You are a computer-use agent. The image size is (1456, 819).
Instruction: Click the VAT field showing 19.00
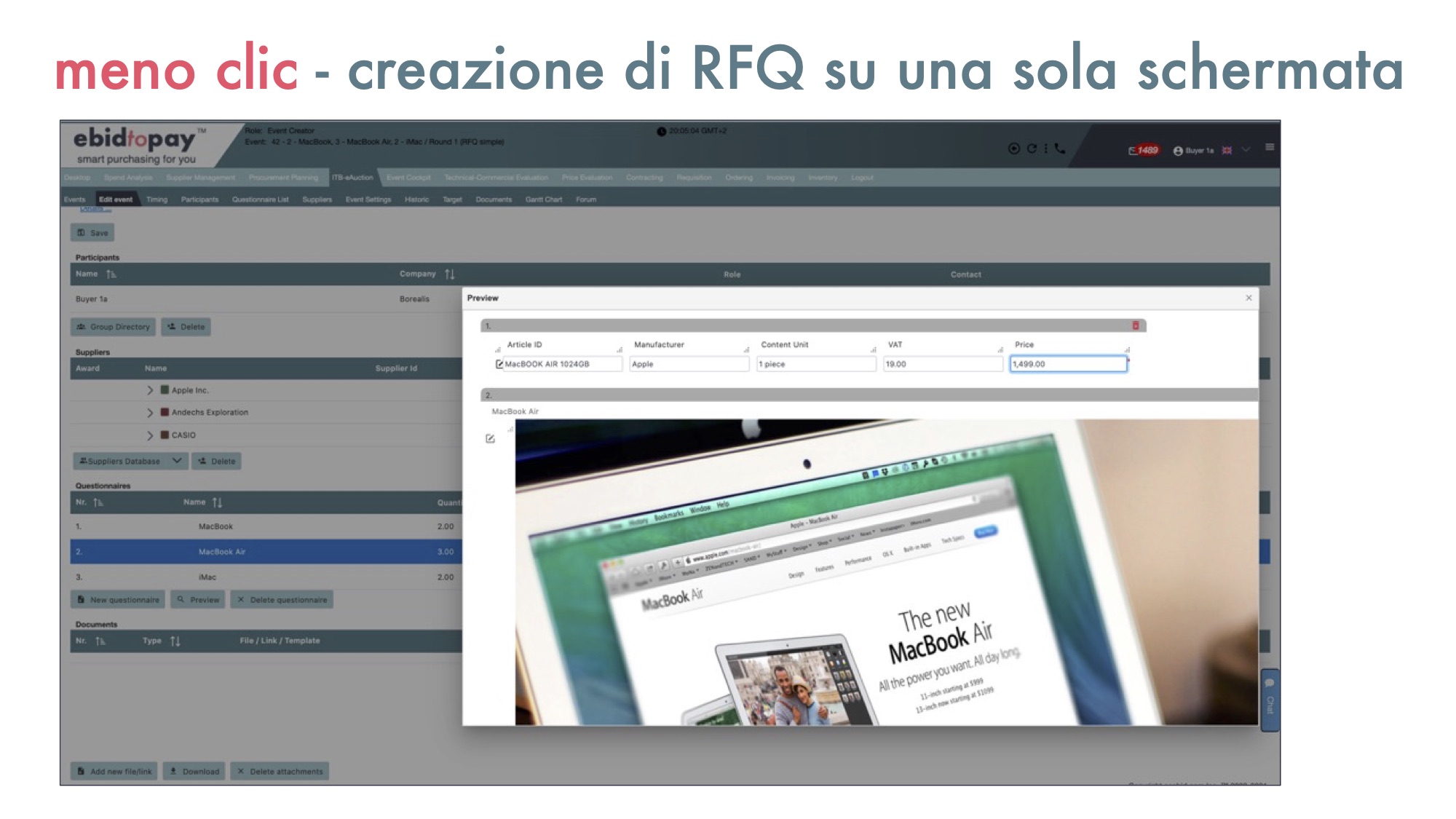click(943, 364)
